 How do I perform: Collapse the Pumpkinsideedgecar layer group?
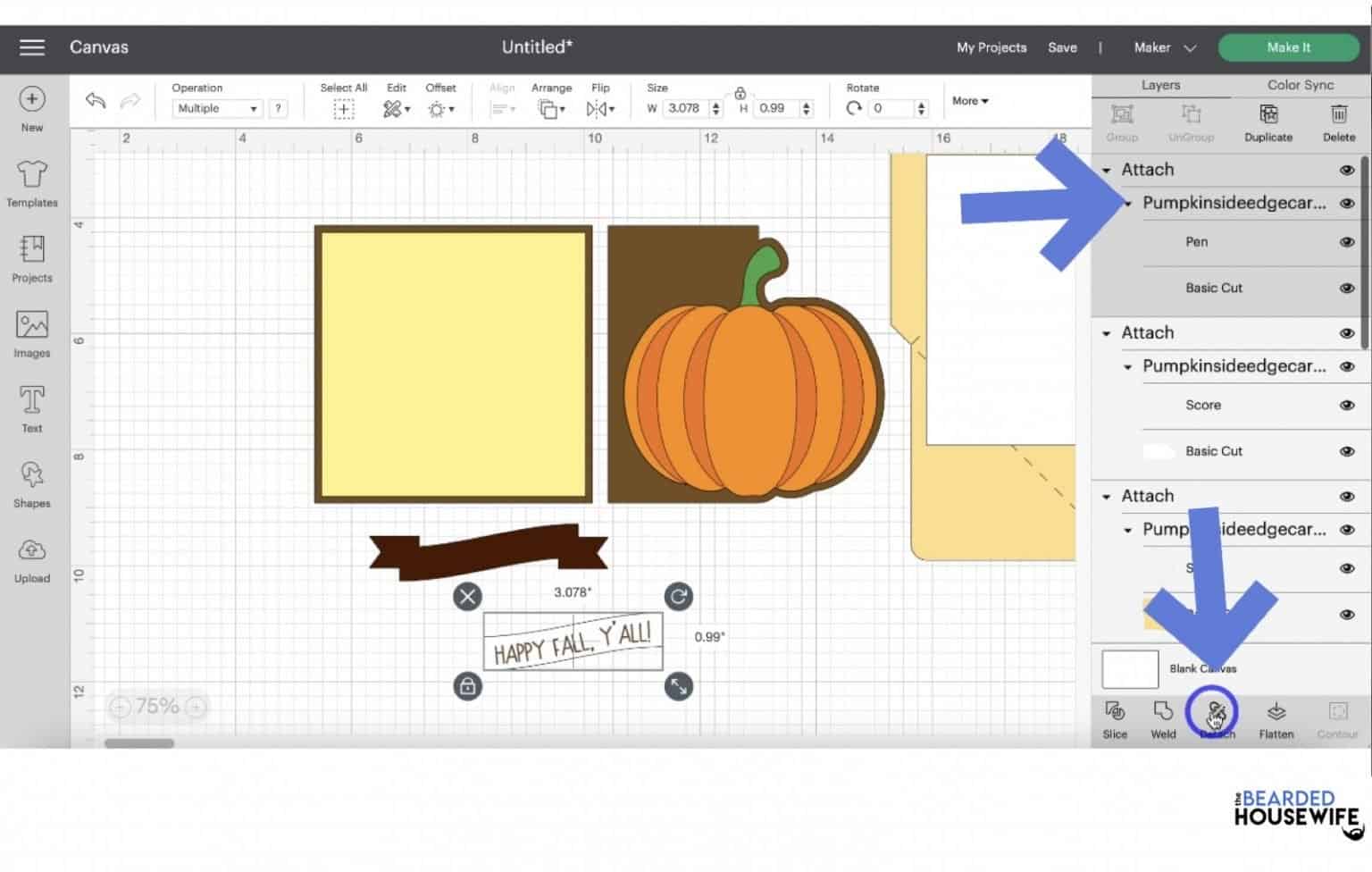click(1128, 203)
